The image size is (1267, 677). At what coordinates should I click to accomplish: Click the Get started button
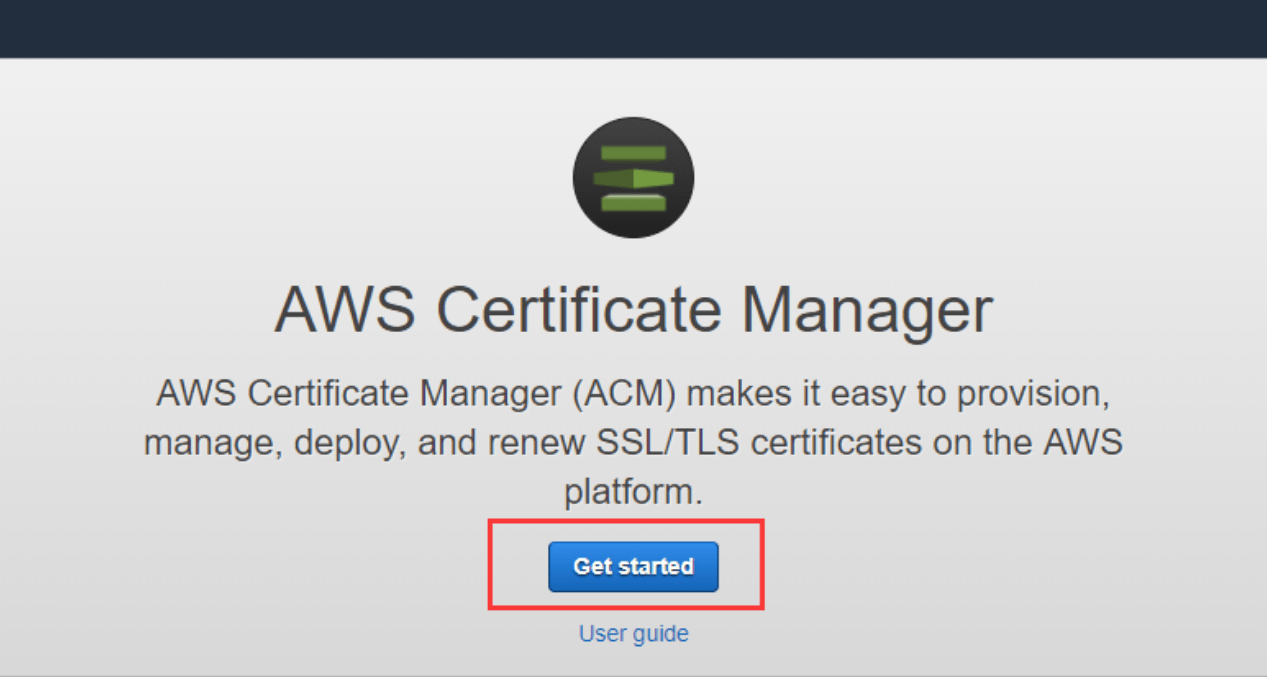coord(633,566)
